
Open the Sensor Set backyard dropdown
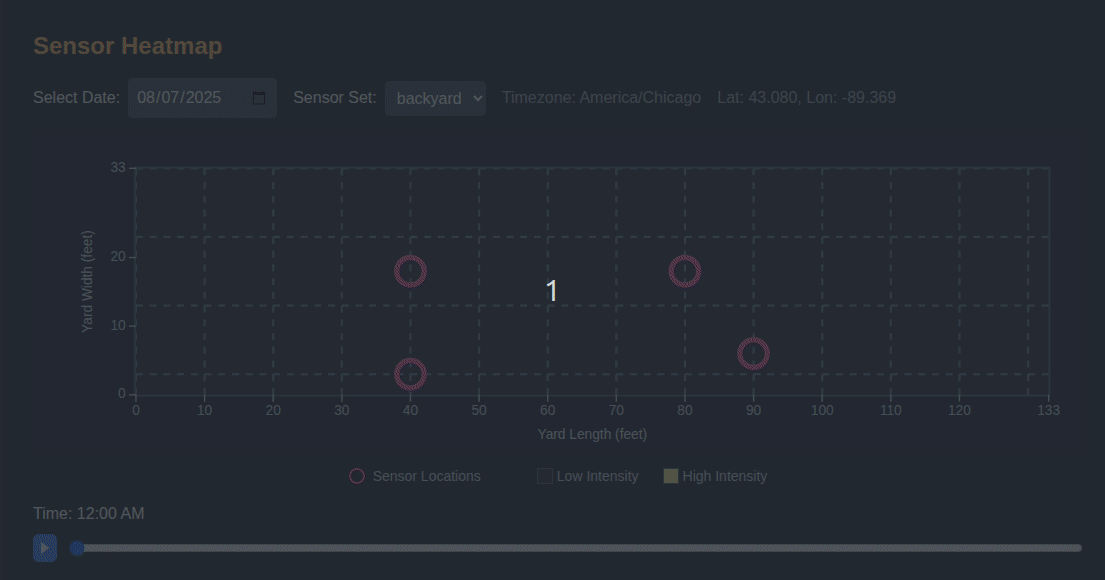(435, 98)
